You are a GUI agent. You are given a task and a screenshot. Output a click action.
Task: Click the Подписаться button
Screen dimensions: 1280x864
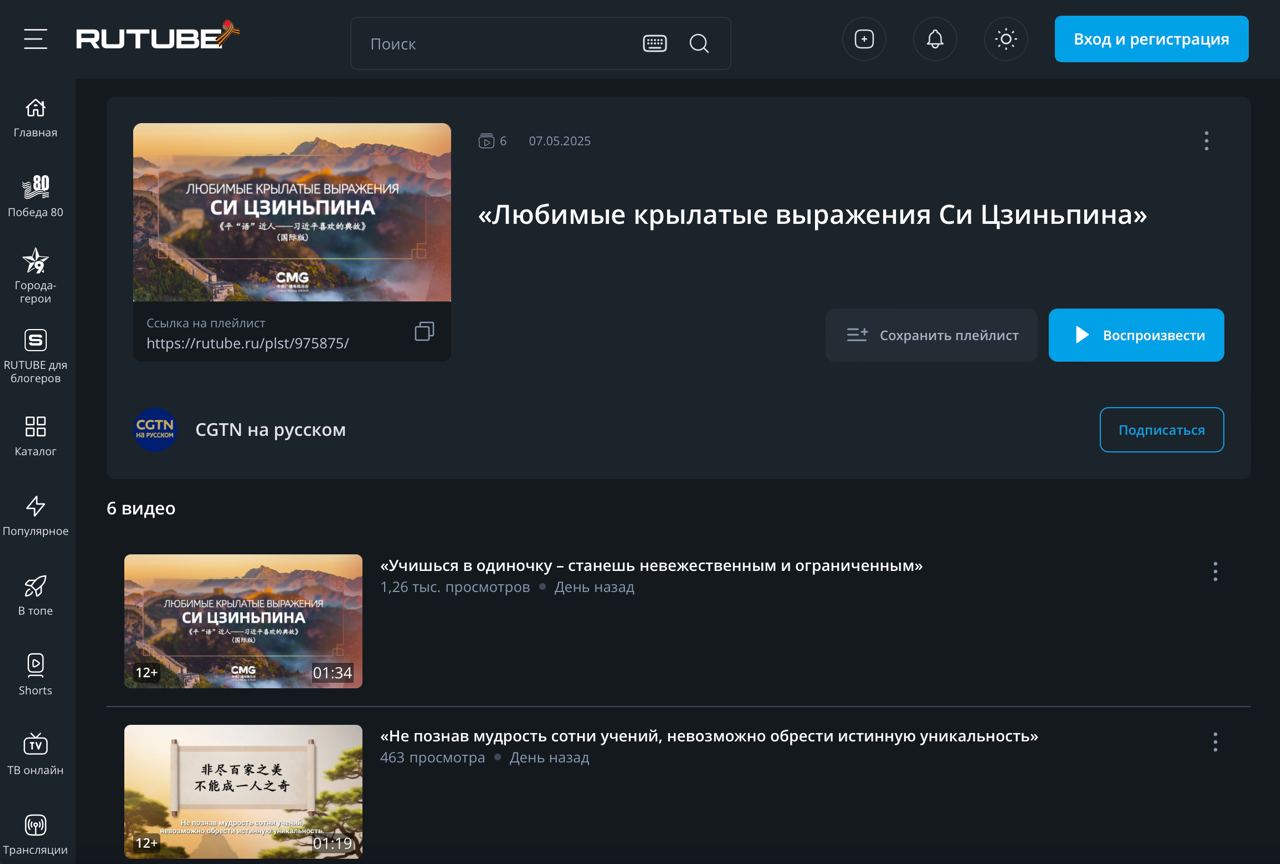click(1162, 430)
